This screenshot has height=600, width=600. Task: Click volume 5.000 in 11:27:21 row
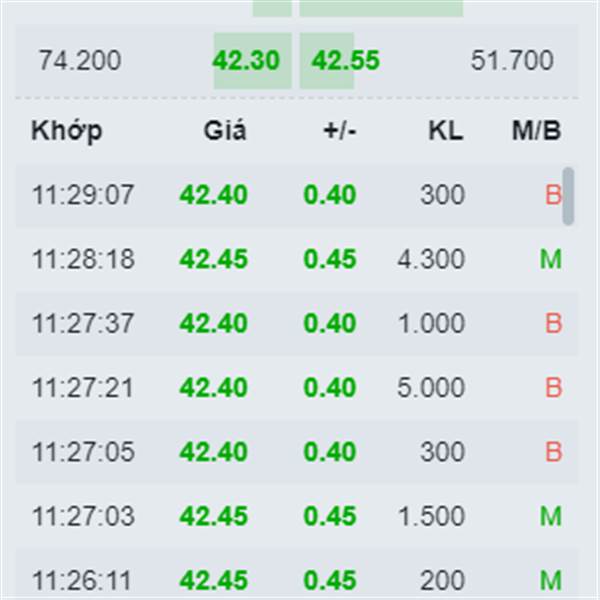tap(431, 388)
